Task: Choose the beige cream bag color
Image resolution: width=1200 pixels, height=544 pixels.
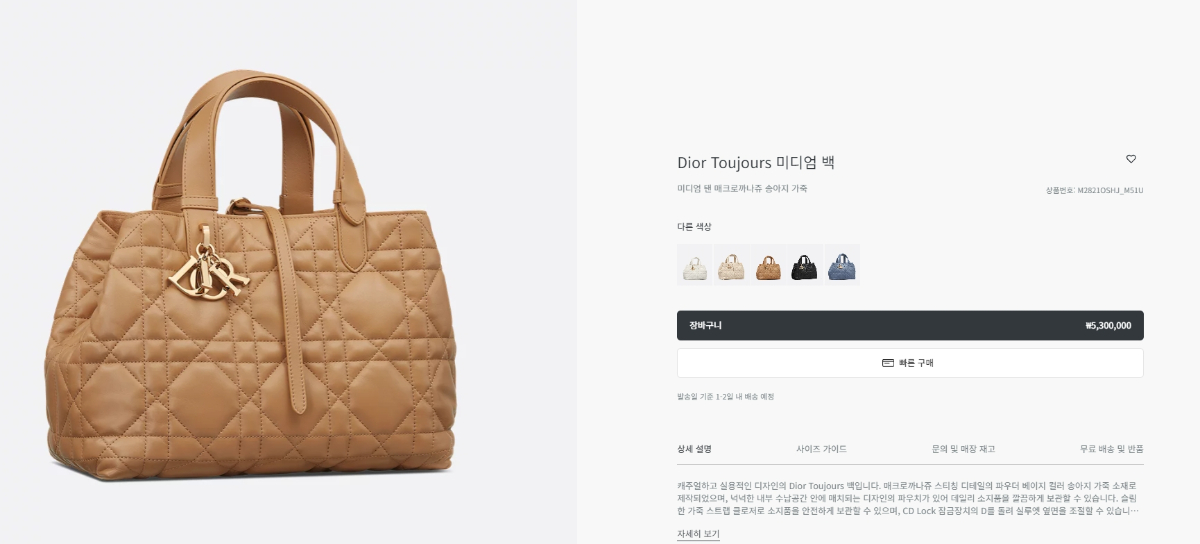Action: click(x=731, y=265)
